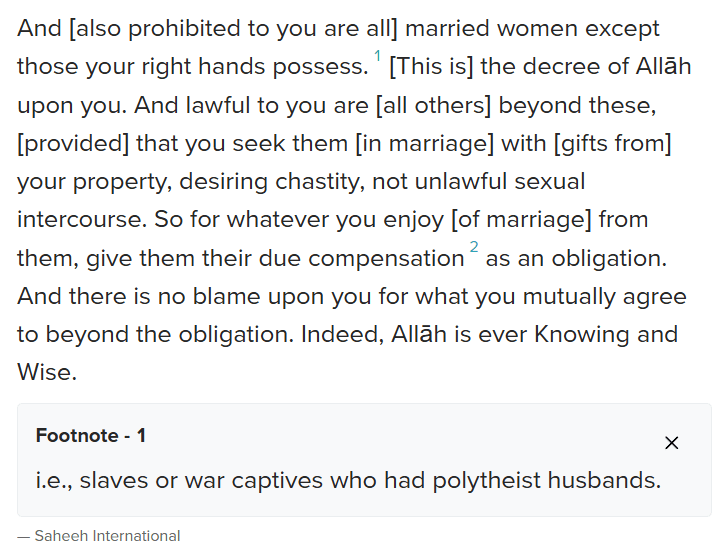The height and width of the screenshot is (556, 715).
Task: Click the word "compensation" in the verse
Action: point(386,258)
